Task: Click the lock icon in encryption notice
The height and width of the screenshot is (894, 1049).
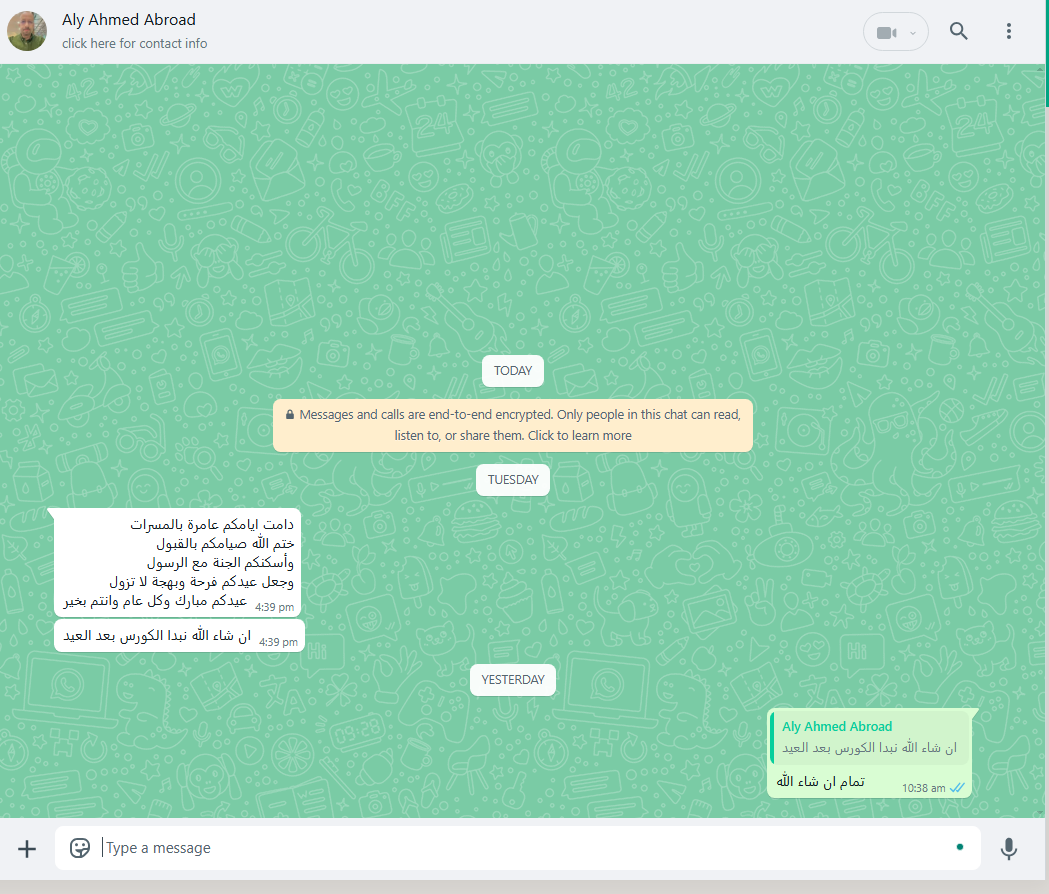Action: tap(290, 415)
